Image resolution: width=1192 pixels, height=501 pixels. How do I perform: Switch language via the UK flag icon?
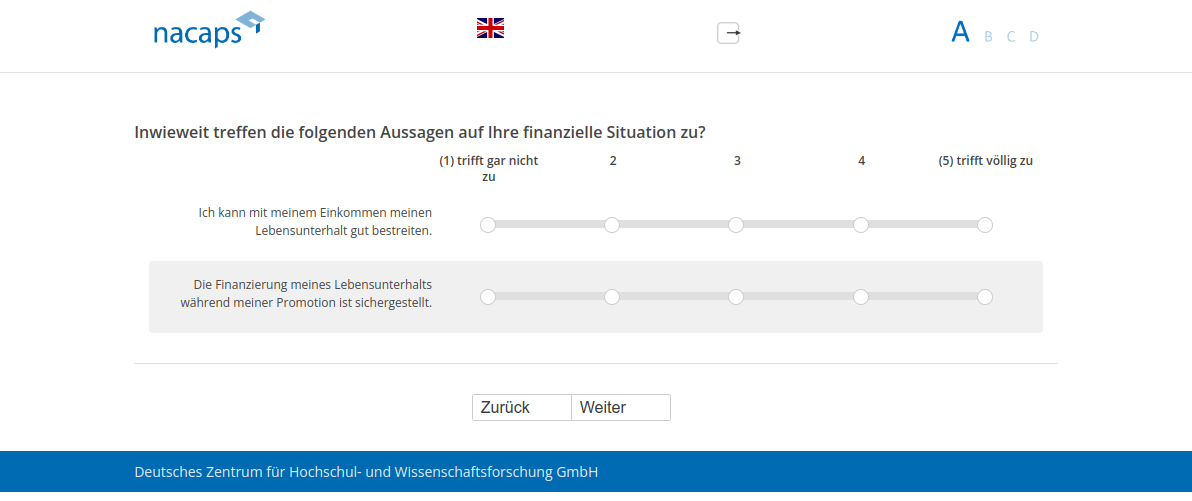[490, 28]
